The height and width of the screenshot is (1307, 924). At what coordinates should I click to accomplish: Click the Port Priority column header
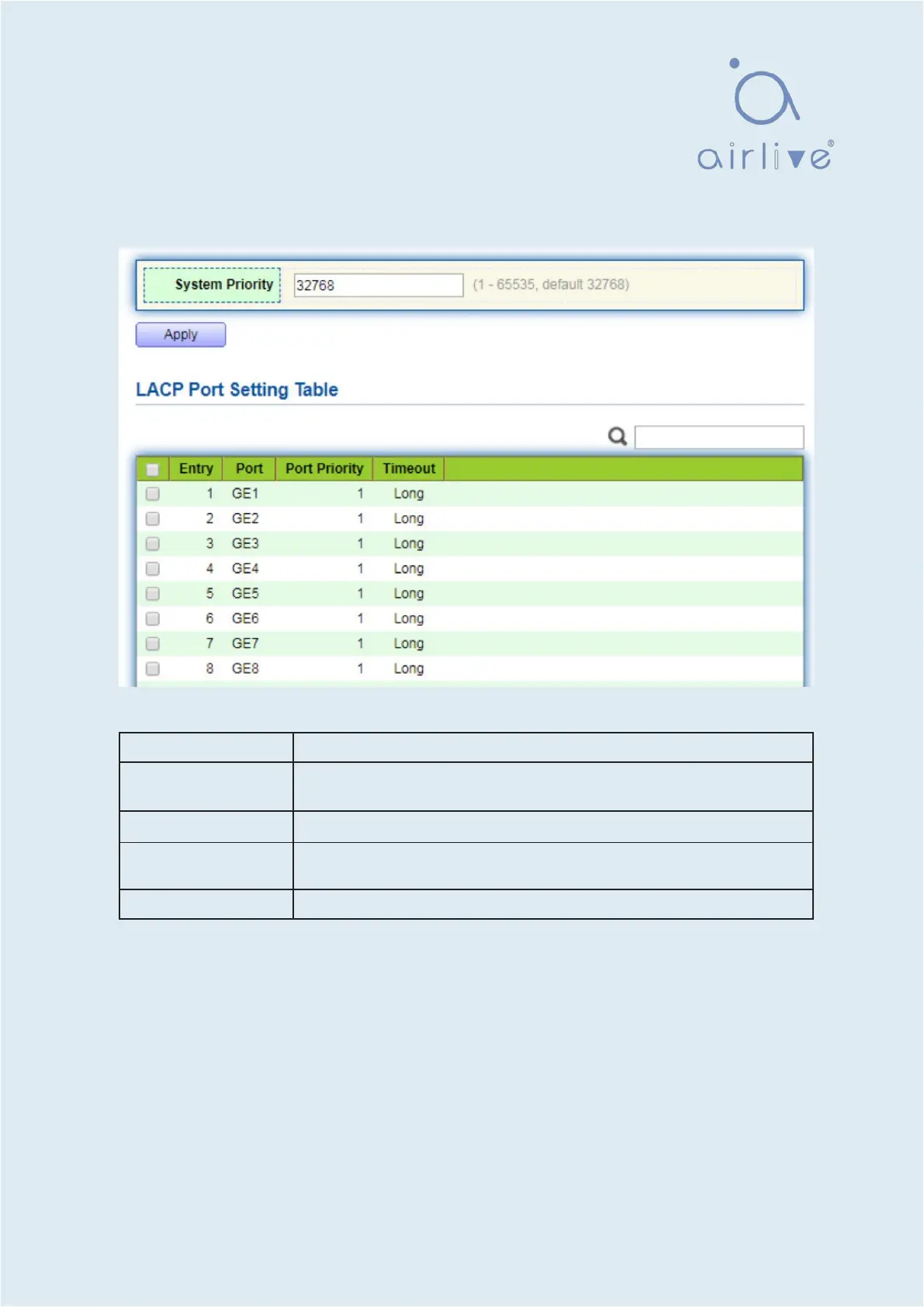click(x=324, y=469)
